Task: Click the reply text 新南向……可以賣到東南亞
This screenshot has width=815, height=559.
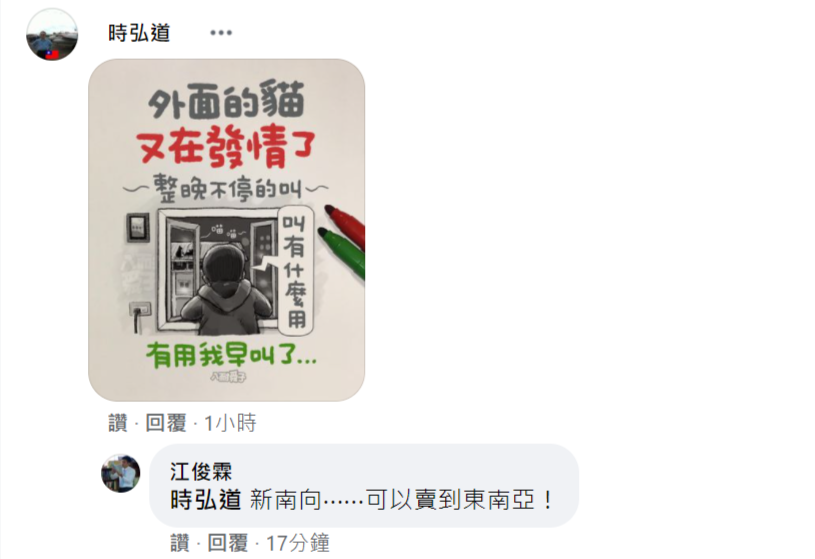Action: point(401,500)
